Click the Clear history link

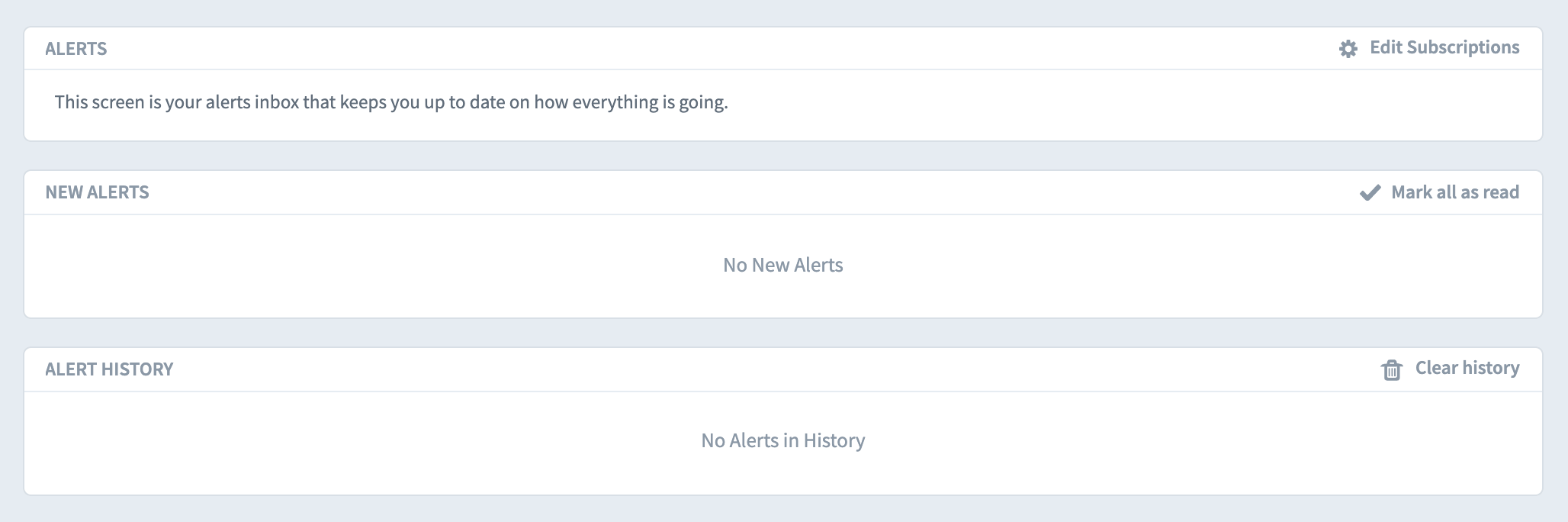click(x=1467, y=368)
